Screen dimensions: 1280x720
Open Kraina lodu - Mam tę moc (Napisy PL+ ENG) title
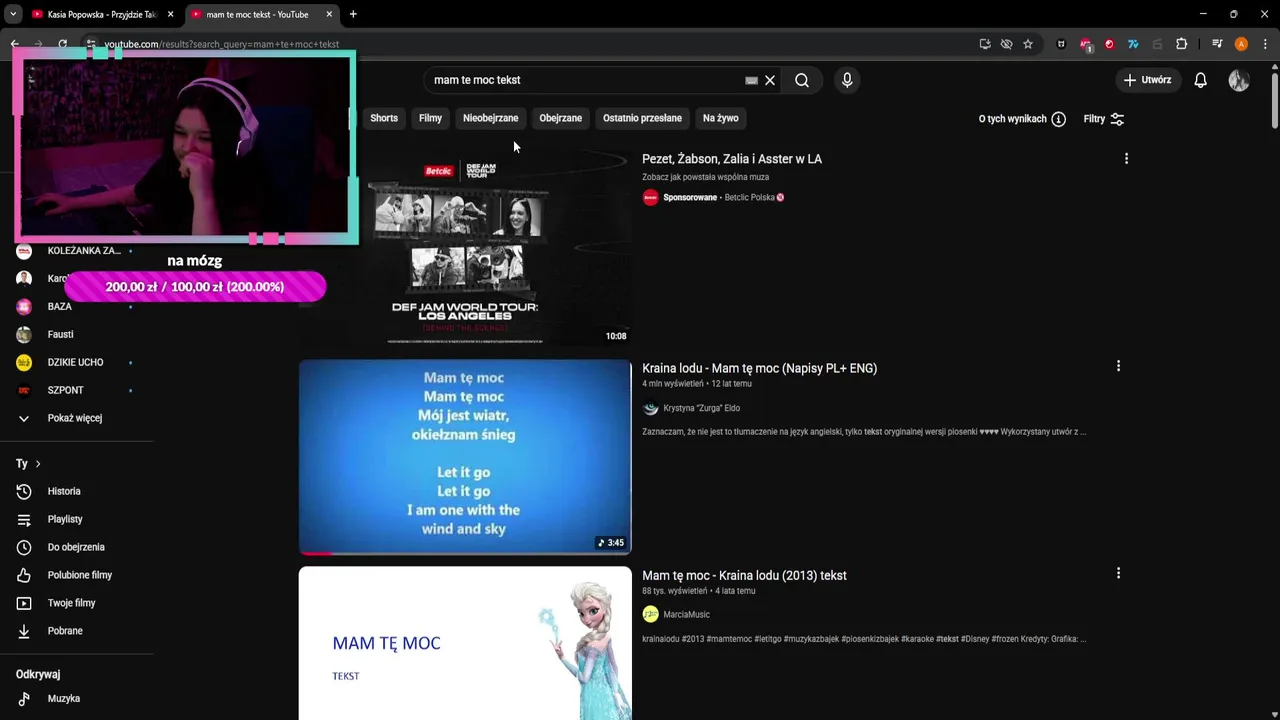tap(759, 368)
